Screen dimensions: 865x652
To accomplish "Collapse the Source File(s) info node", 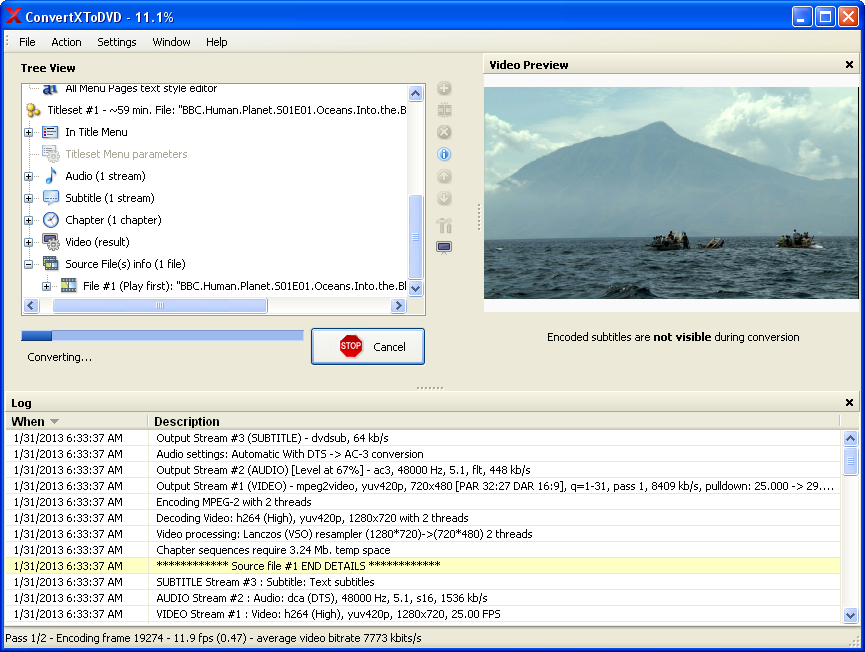I will 29,264.
